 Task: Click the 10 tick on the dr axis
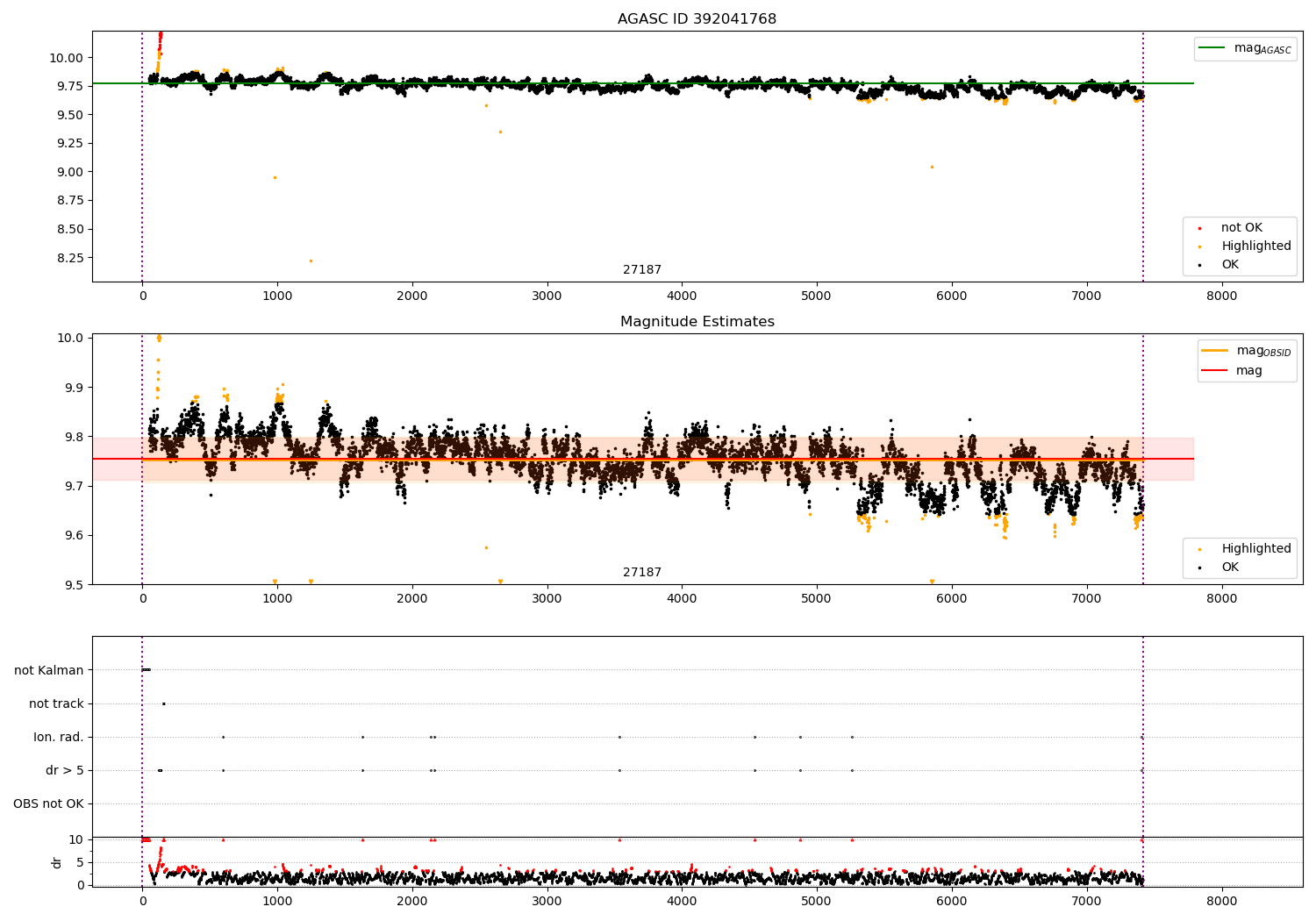pyautogui.click(x=76, y=839)
